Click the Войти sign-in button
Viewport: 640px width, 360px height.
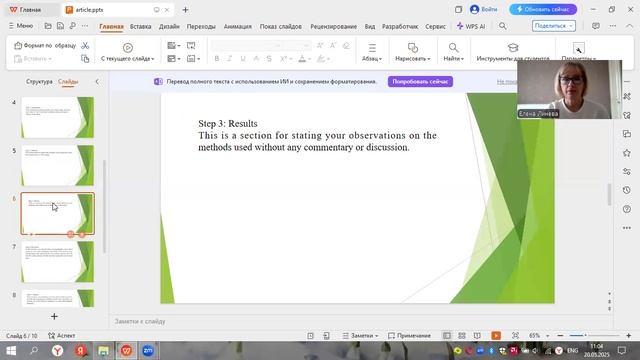click(x=484, y=9)
